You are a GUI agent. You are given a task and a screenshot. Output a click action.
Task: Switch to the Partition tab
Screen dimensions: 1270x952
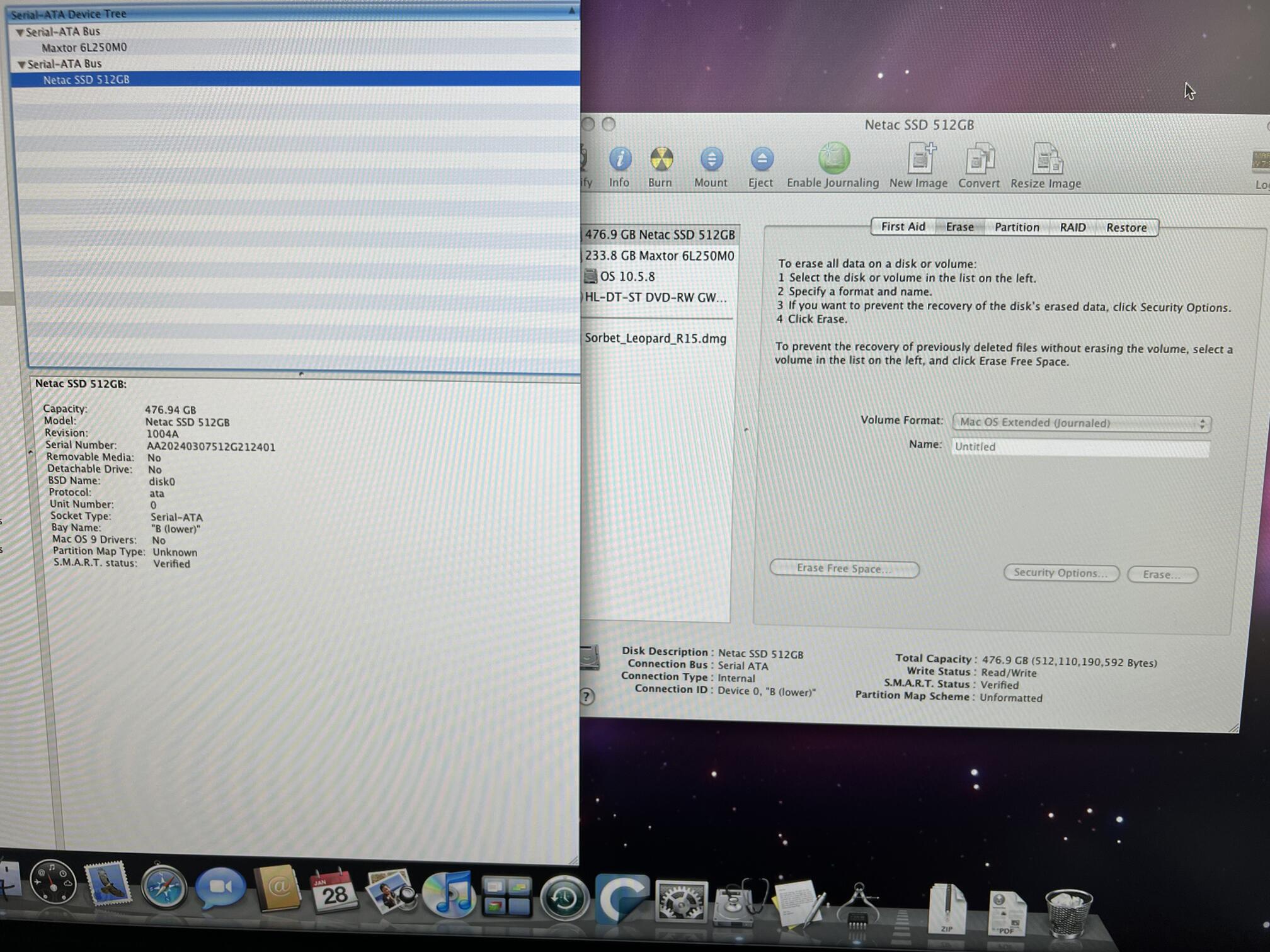tap(1017, 227)
